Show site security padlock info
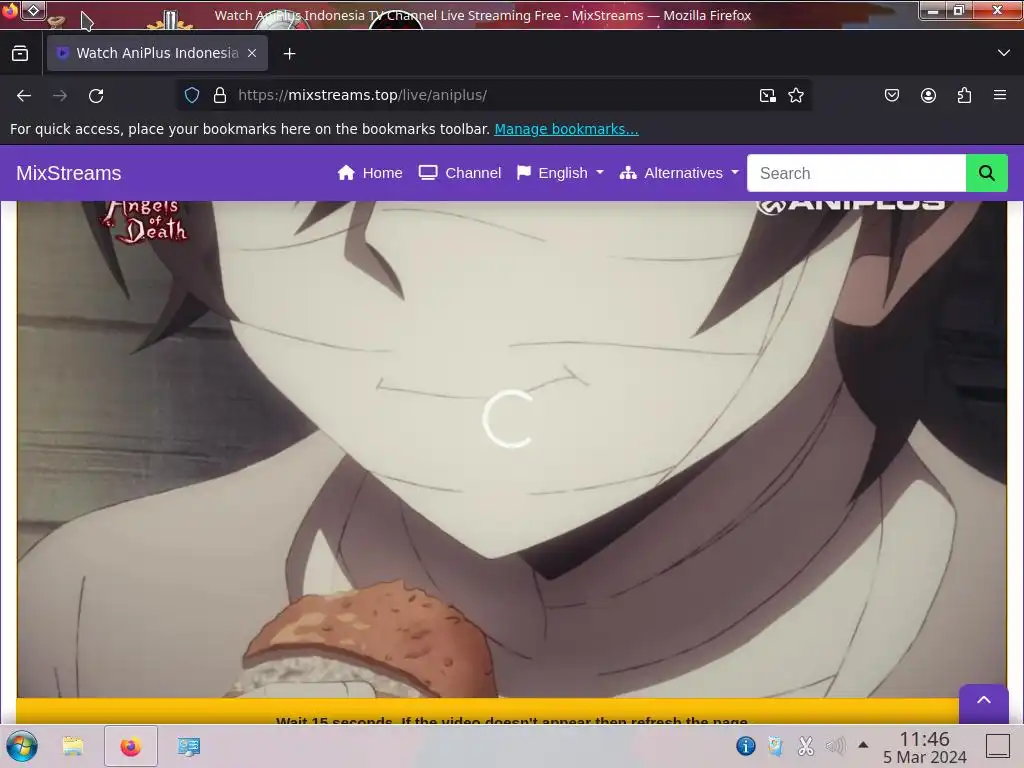The width and height of the screenshot is (1024, 768). point(220,95)
